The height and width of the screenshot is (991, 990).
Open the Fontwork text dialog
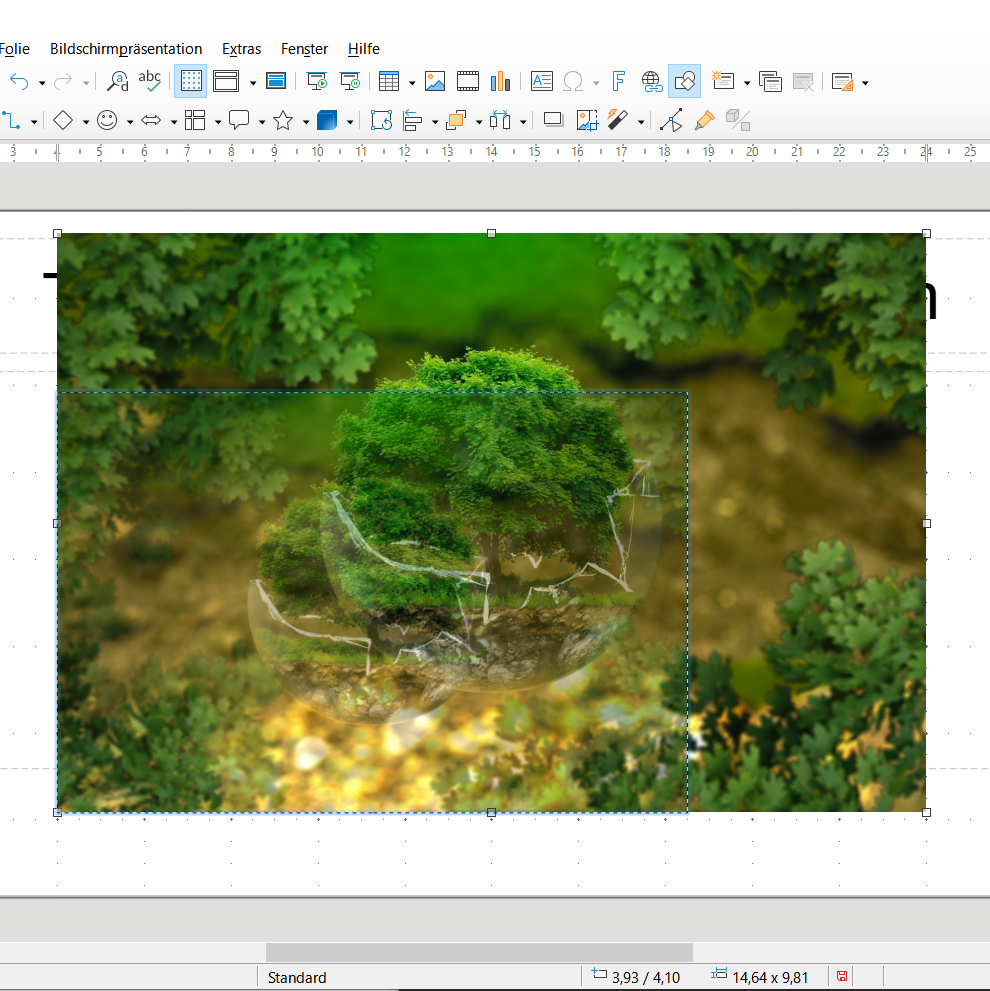point(618,81)
